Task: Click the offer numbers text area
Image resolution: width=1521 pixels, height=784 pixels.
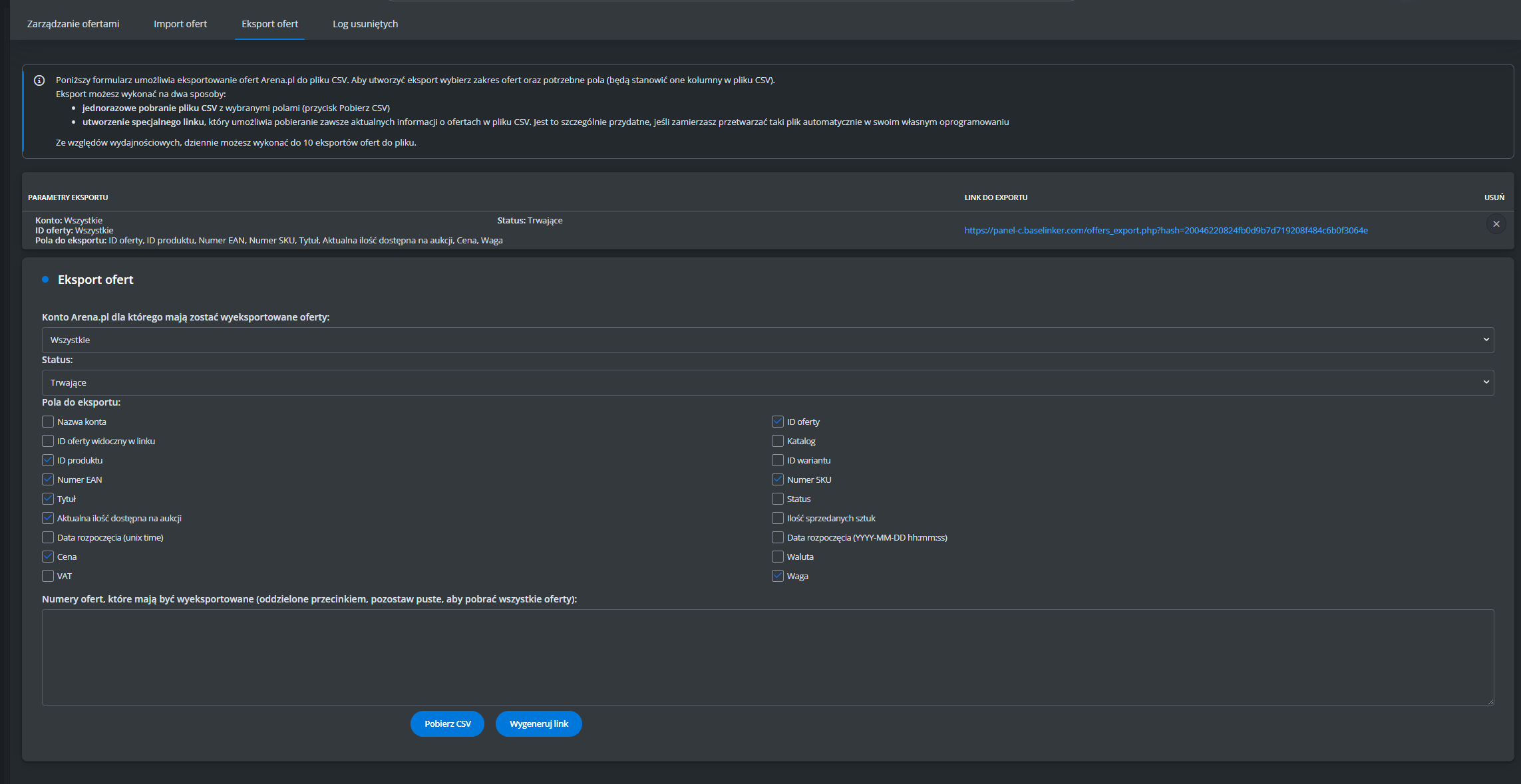Action: point(768,657)
